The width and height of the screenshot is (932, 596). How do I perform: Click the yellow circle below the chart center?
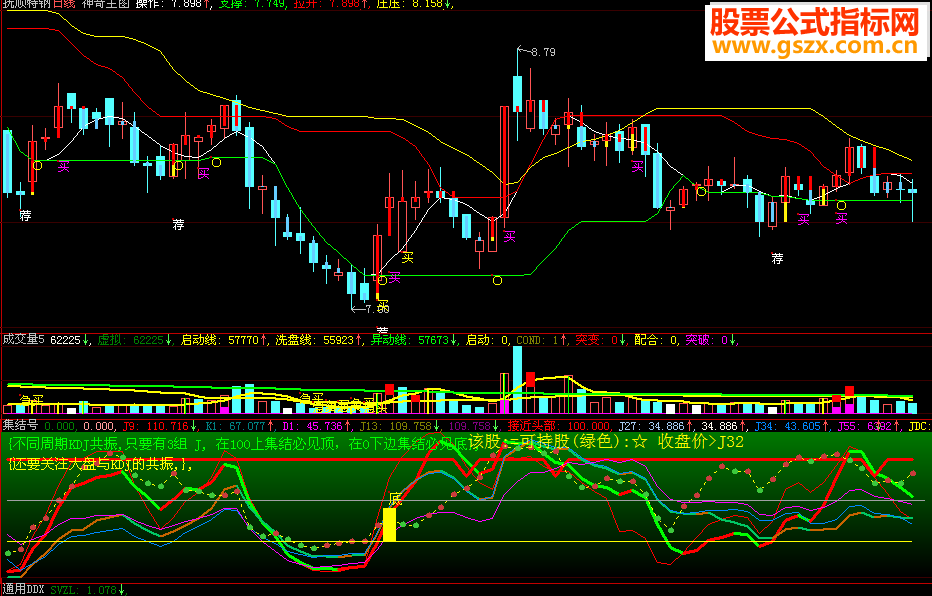tap(496, 282)
